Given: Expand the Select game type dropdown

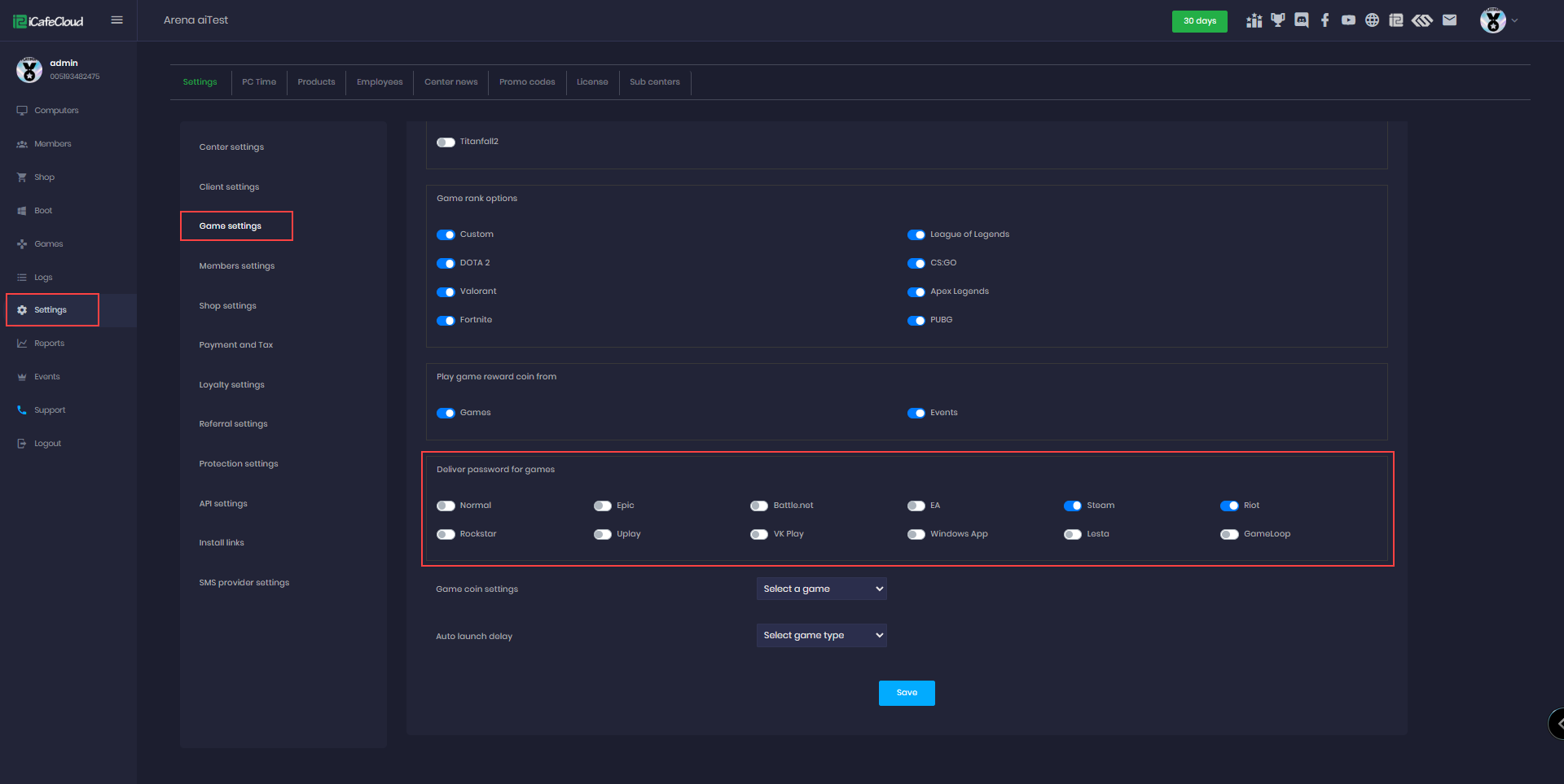Looking at the screenshot, I should pyautogui.click(x=821, y=635).
